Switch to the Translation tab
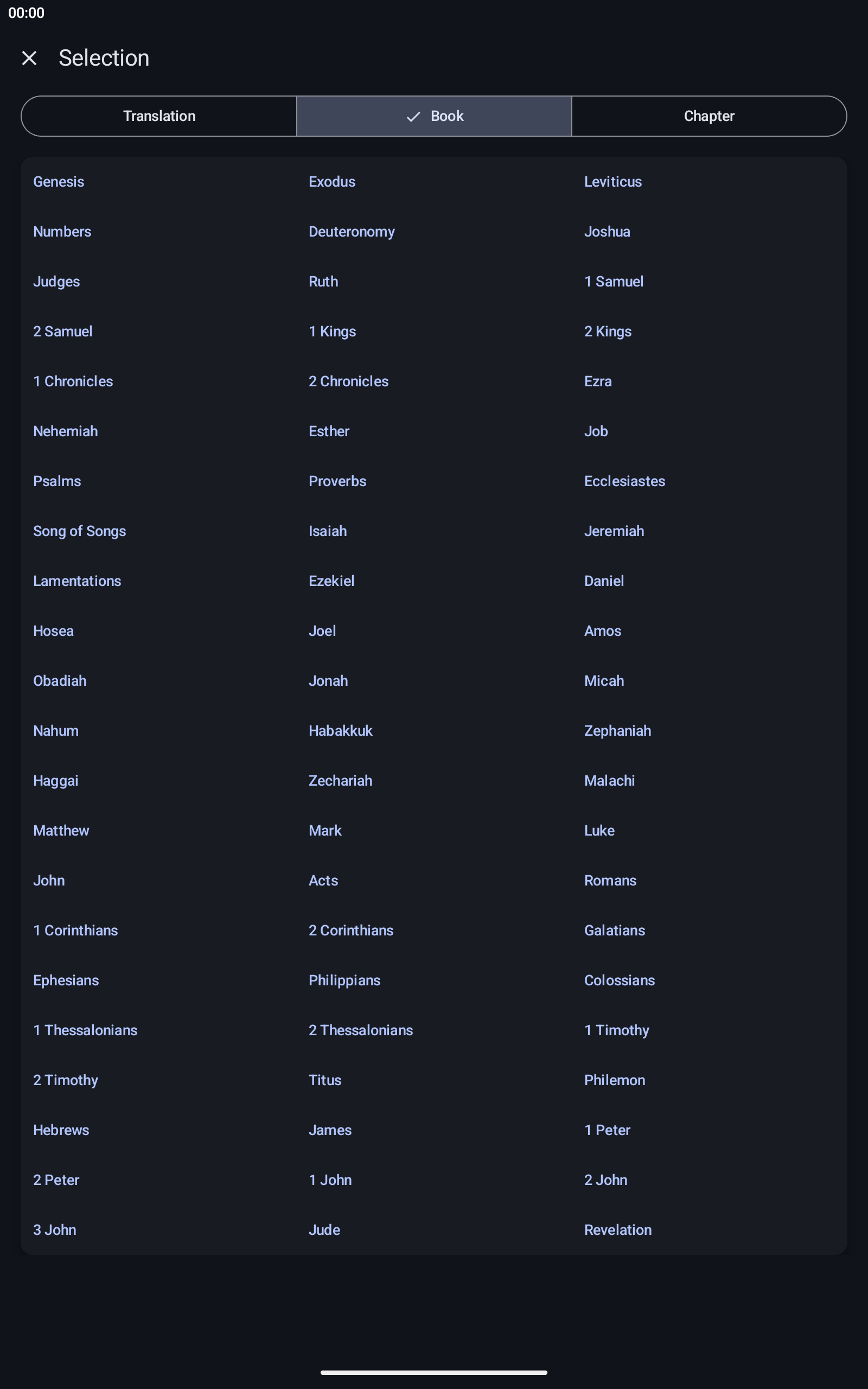The width and height of the screenshot is (868, 1389). (159, 116)
